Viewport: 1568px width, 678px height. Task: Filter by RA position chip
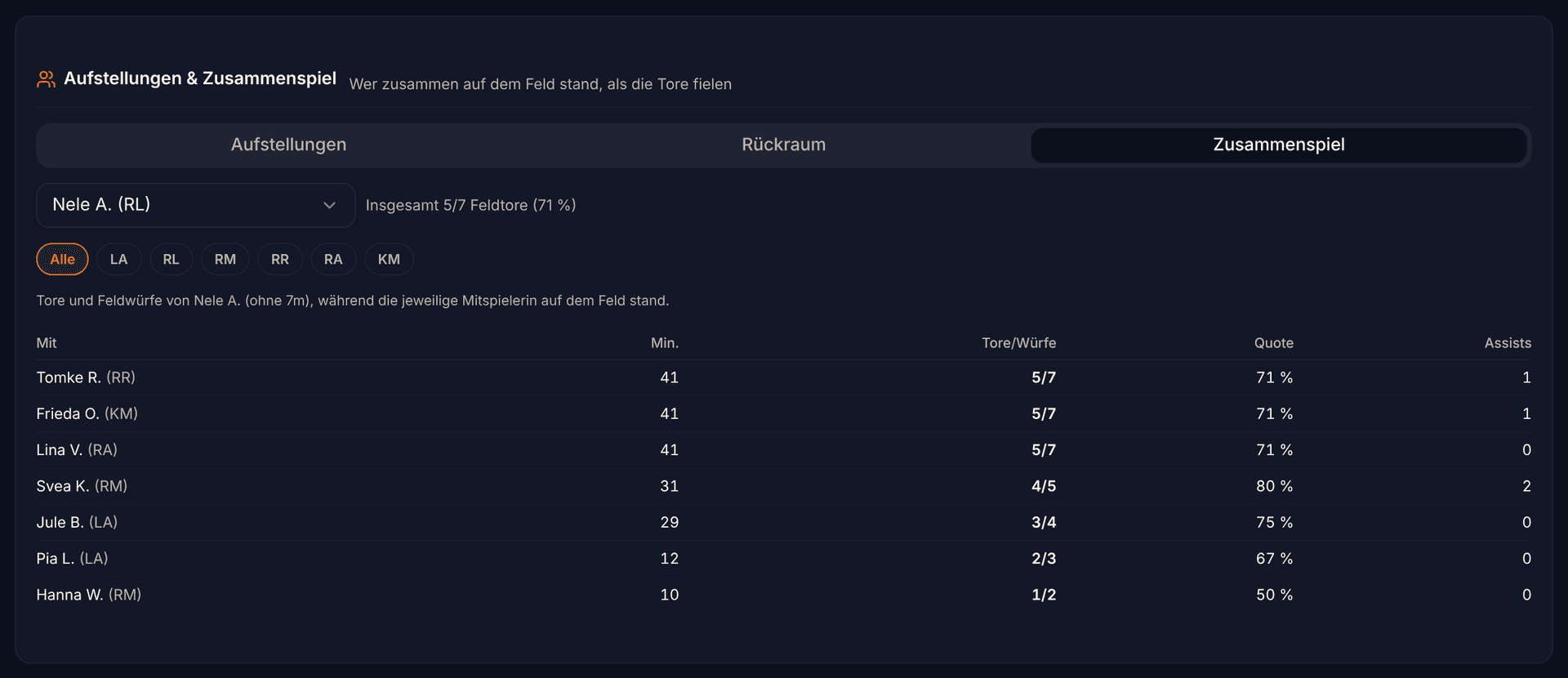(333, 259)
